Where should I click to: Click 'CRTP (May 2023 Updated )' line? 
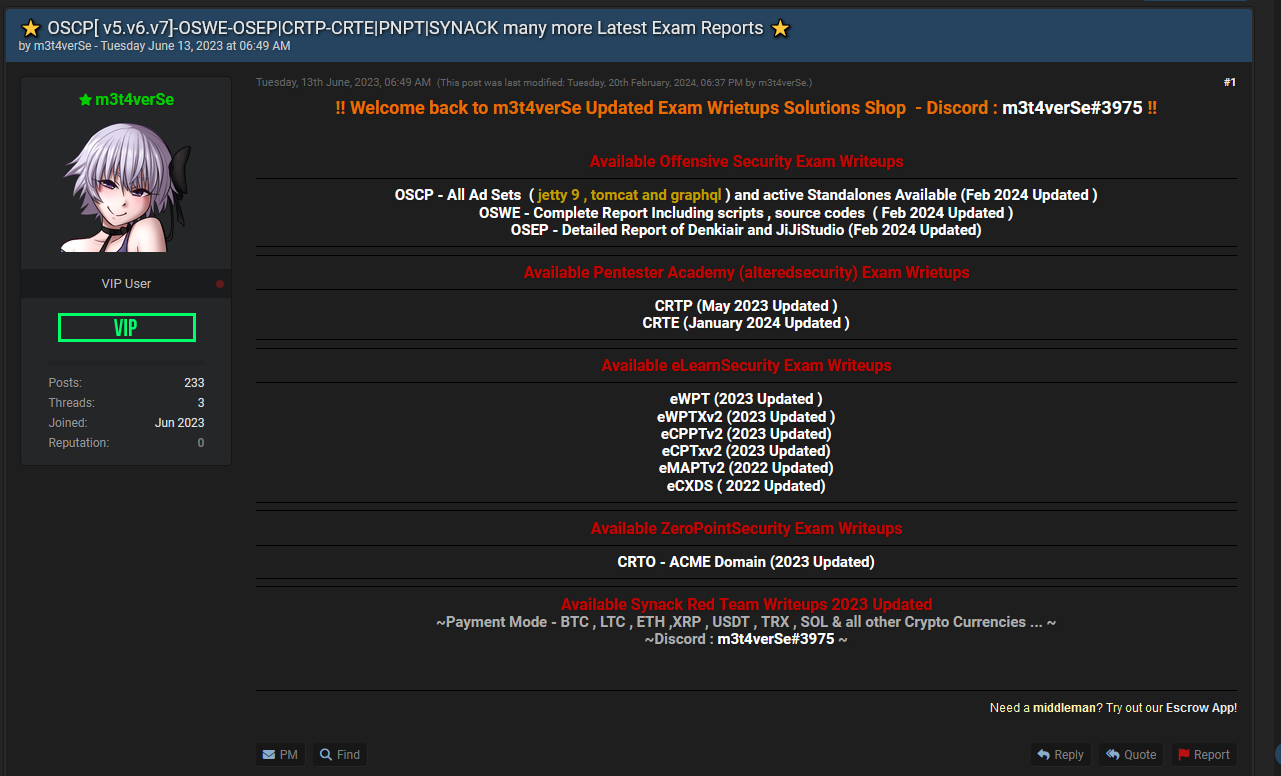pyautogui.click(x=746, y=305)
